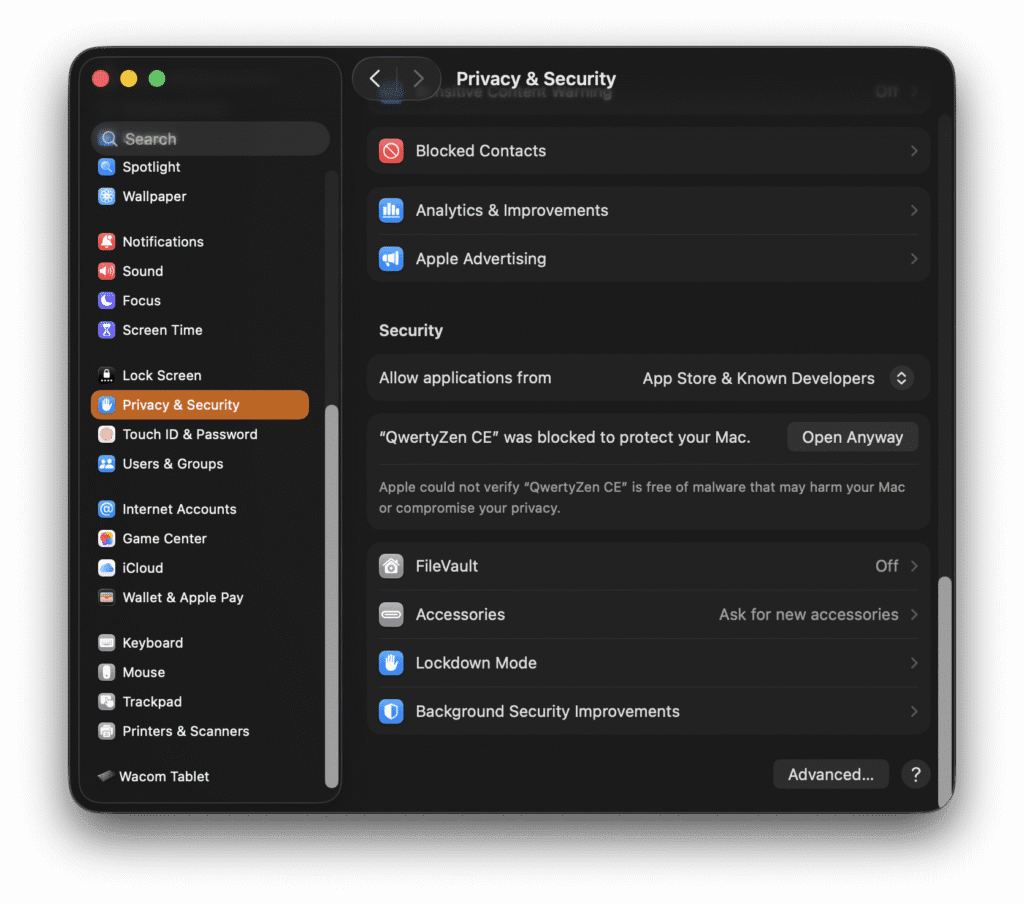This screenshot has width=1024, height=904.
Task: Open the Wacom Tablet pane
Action: click(164, 777)
